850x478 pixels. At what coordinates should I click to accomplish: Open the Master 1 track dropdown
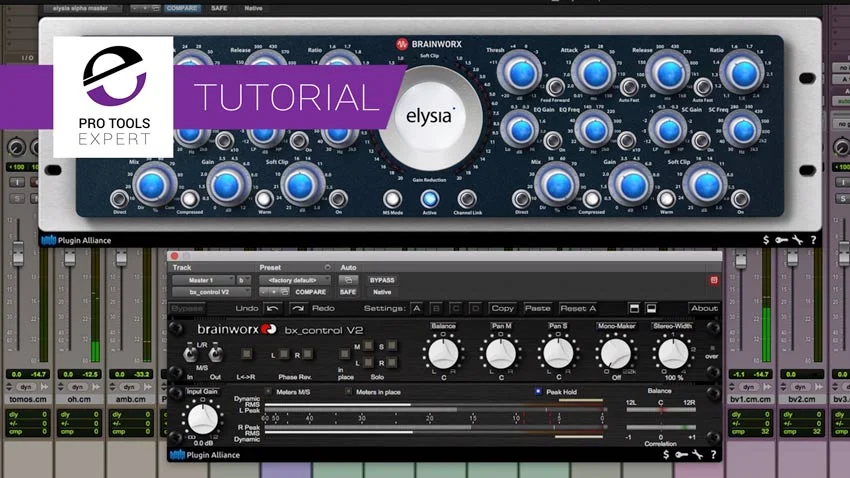click(x=204, y=280)
